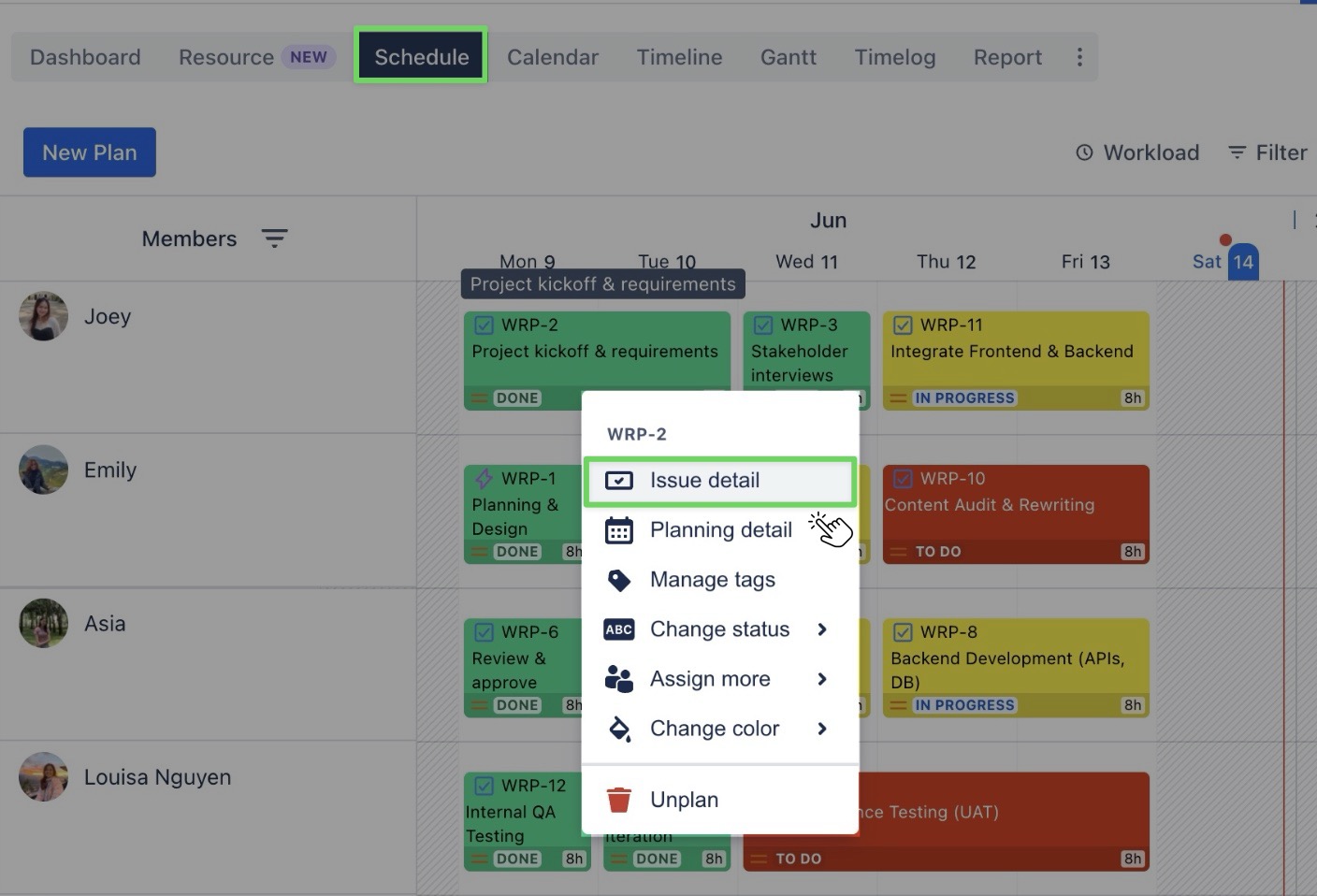This screenshot has height=896, width=1317.
Task: Click the clock icon beside Workload
Action: (1083, 152)
